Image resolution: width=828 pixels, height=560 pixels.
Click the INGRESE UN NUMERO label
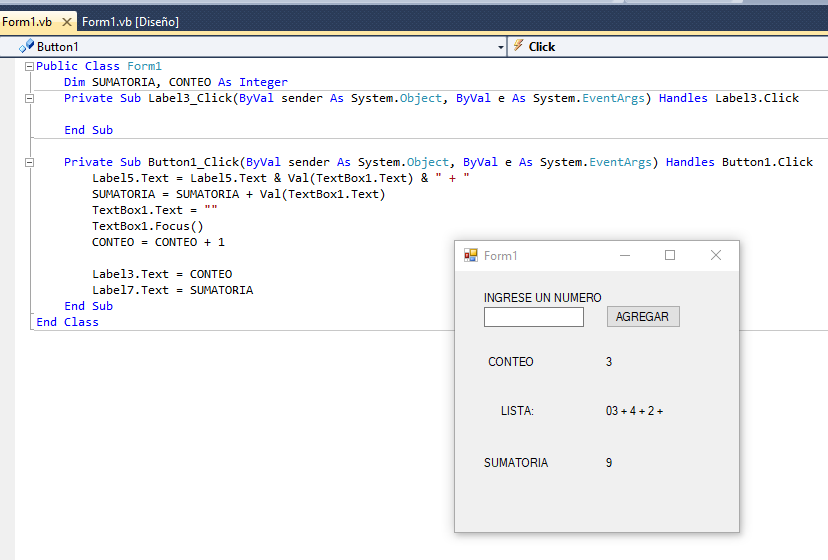(542, 297)
